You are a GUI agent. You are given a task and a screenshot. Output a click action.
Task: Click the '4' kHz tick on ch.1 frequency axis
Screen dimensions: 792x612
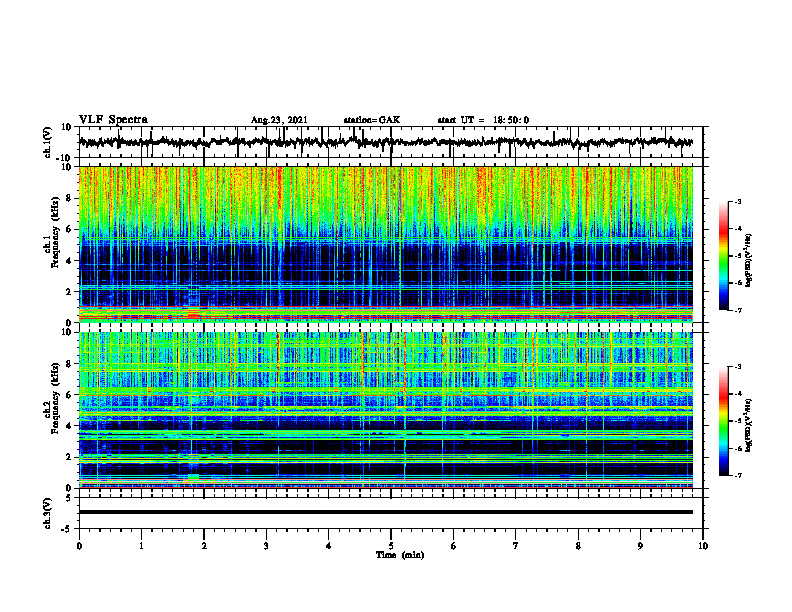(x=69, y=261)
